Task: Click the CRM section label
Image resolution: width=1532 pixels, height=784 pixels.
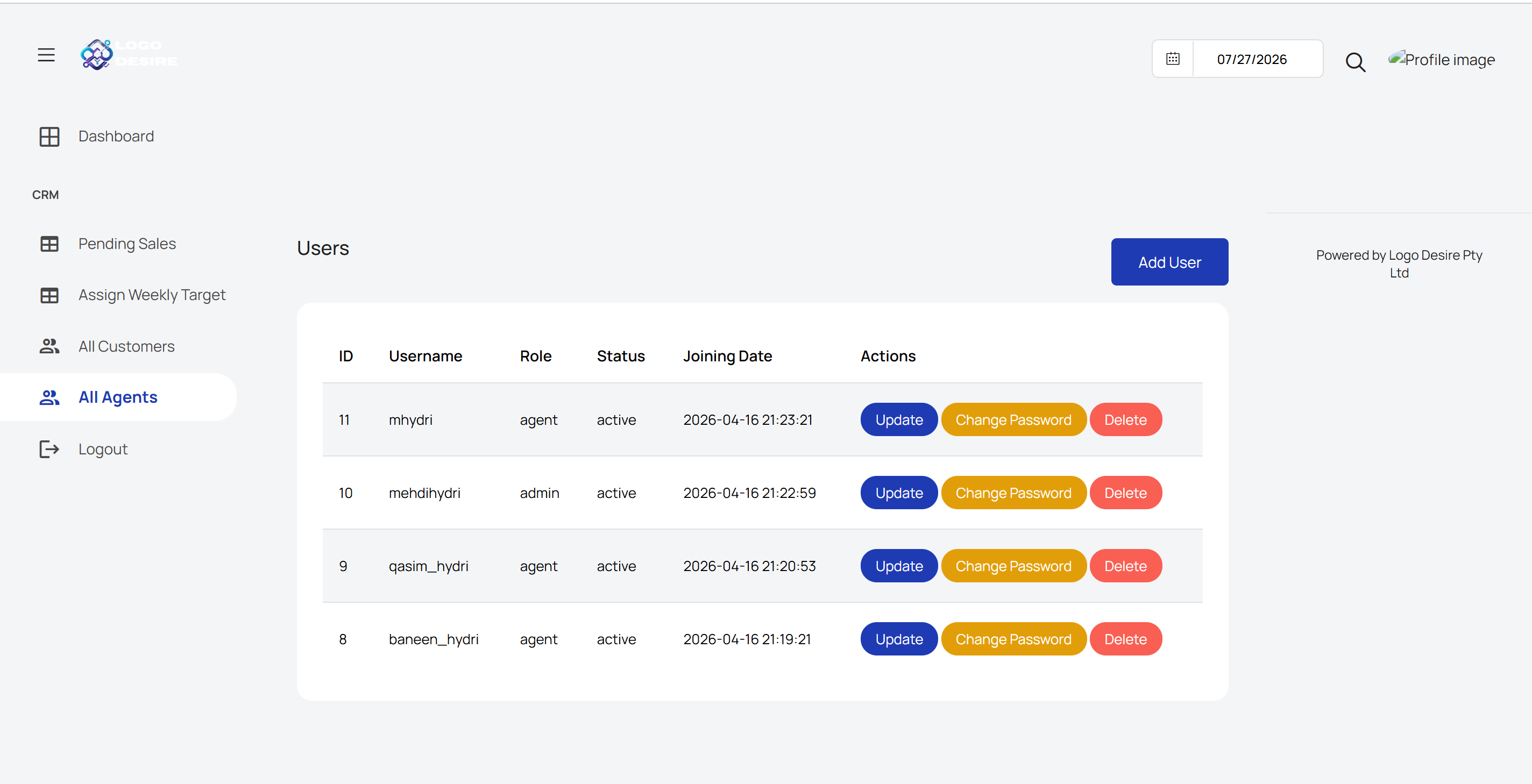Action: 45,195
